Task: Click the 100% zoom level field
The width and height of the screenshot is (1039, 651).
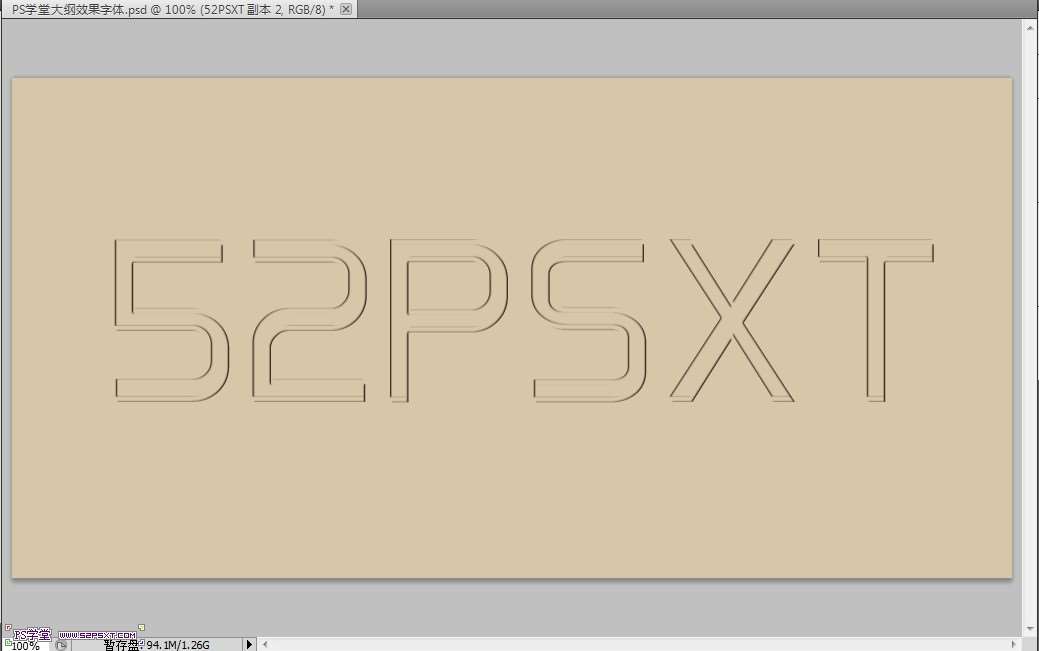Action: 25,645
